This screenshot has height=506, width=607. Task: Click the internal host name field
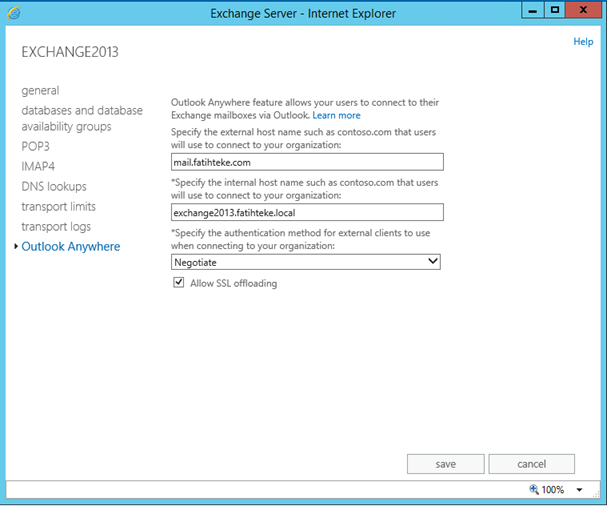[307, 212]
